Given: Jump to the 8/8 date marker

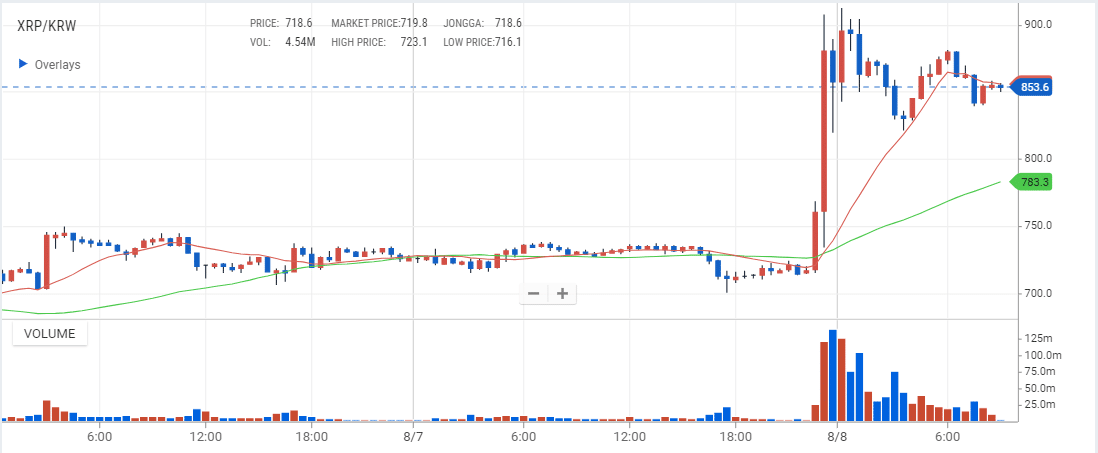Looking at the screenshot, I should (837, 437).
